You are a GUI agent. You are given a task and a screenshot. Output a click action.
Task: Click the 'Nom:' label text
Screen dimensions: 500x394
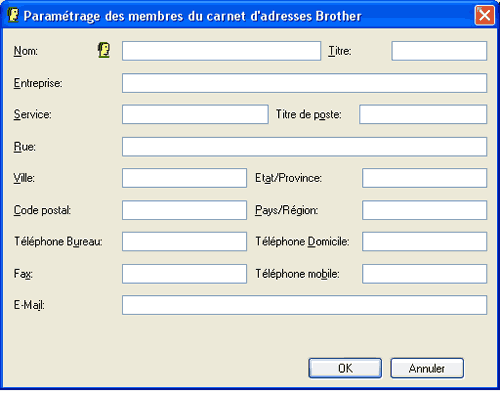[26, 51]
